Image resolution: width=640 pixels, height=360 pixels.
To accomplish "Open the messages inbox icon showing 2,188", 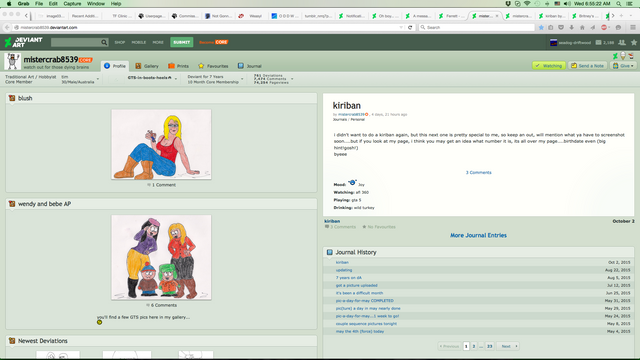I will 604,42.
